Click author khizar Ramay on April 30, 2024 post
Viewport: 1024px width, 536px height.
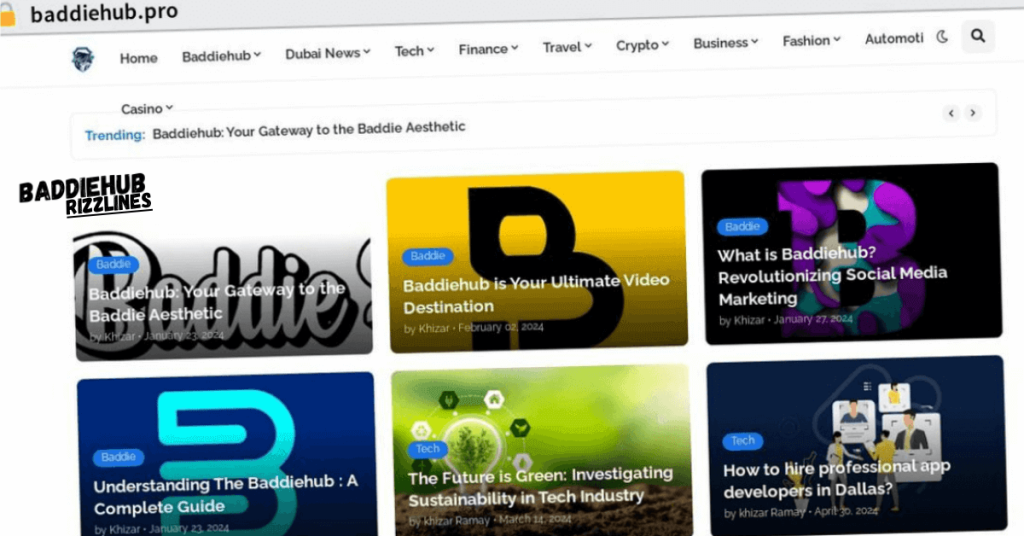(772, 512)
